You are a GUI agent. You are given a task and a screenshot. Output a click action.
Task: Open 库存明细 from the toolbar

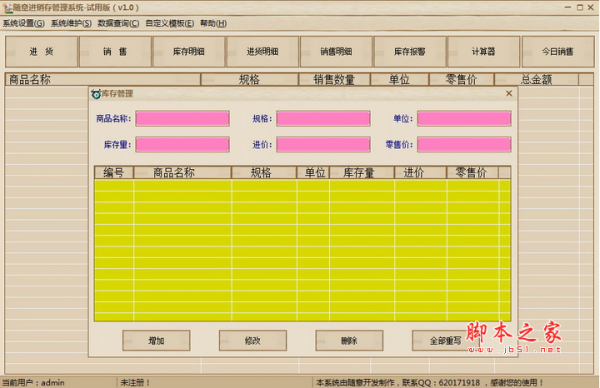(189, 52)
